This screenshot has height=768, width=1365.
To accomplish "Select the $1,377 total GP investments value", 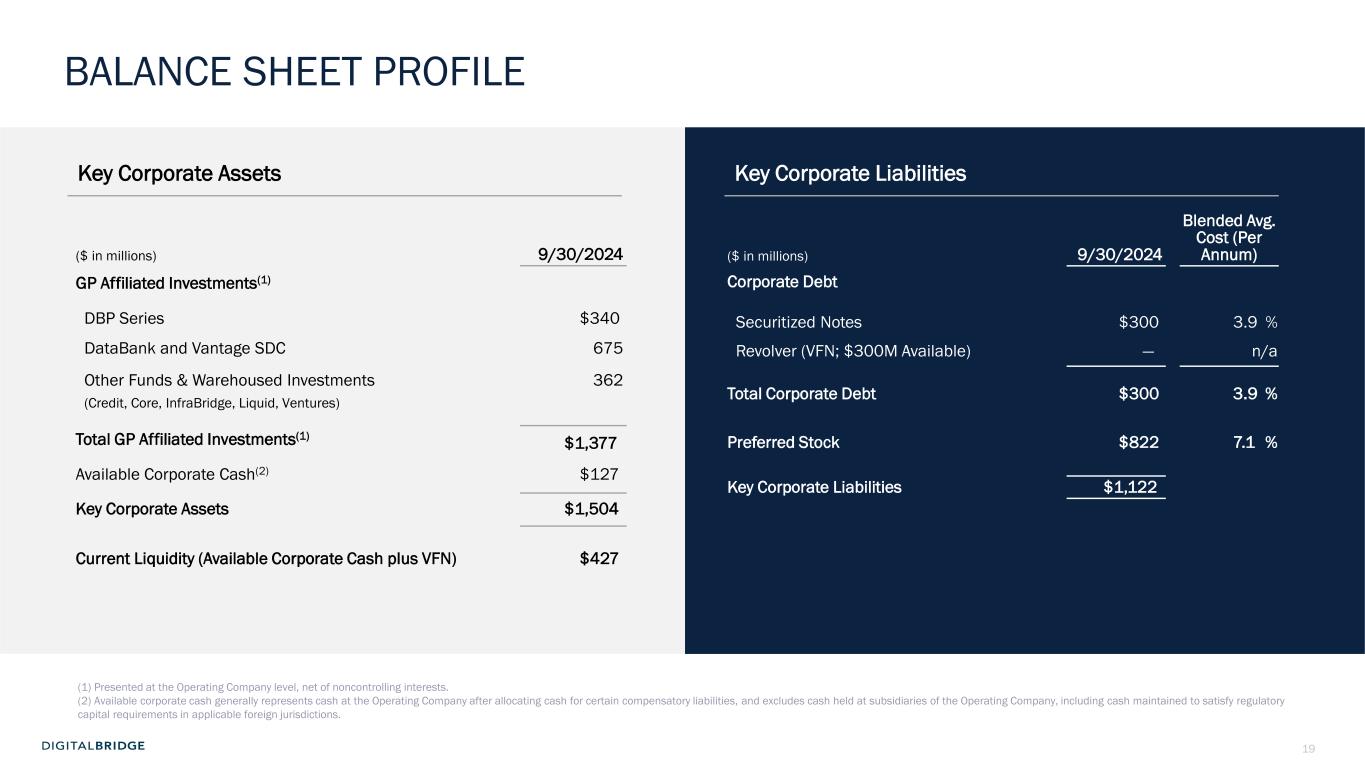I will pyautogui.click(x=590, y=443).
